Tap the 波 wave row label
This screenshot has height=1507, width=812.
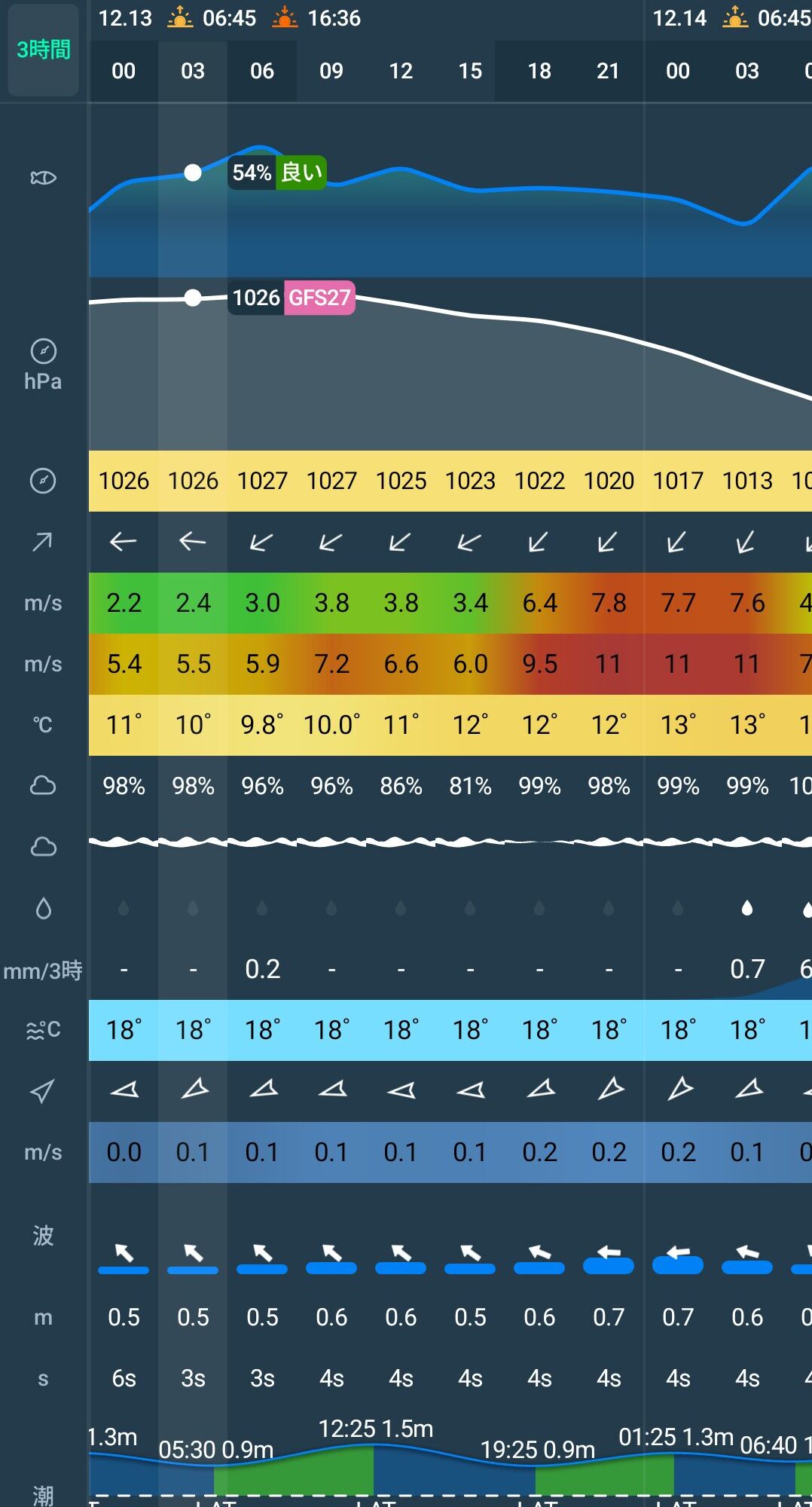[43, 1236]
